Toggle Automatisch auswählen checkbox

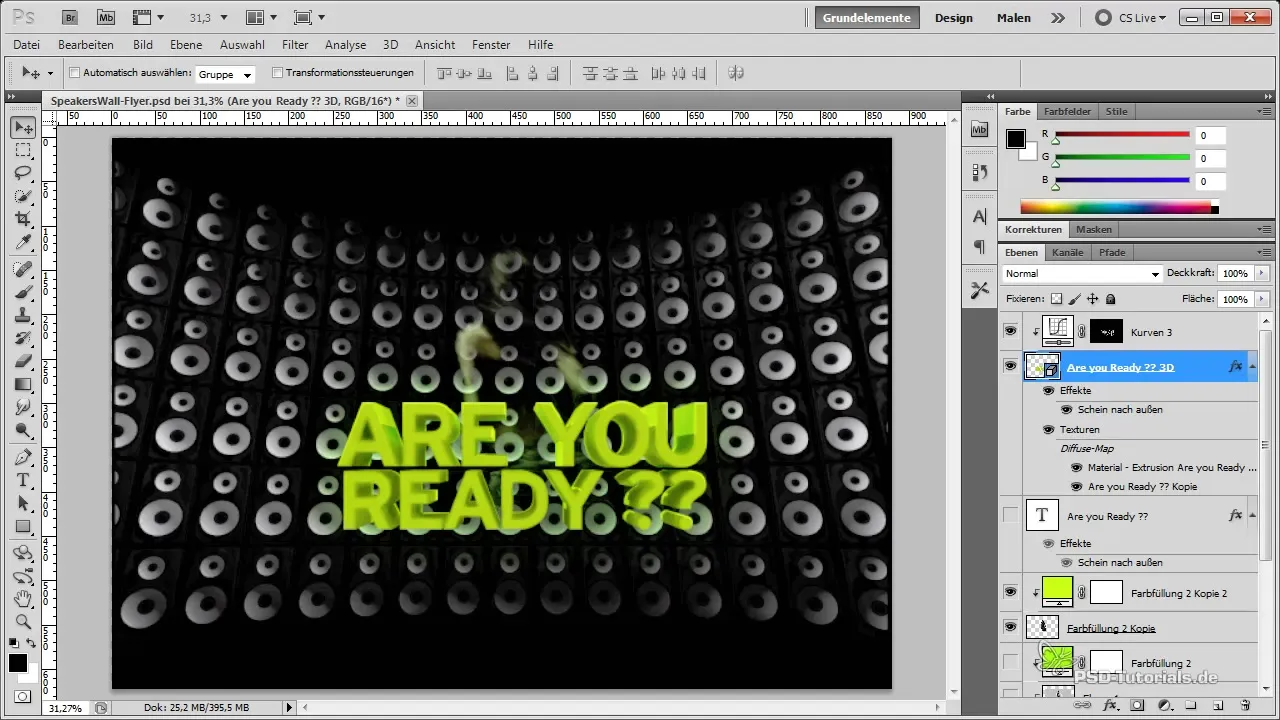tap(74, 73)
